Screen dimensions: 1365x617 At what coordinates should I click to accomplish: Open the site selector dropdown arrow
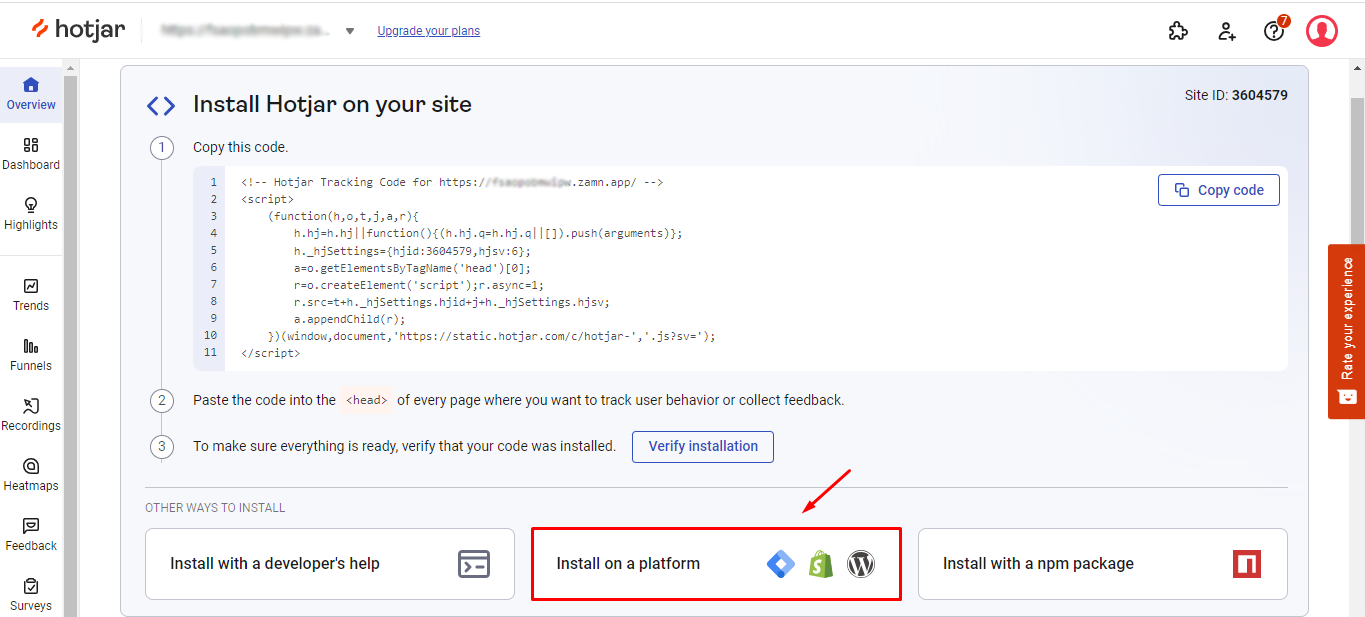tap(350, 31)
